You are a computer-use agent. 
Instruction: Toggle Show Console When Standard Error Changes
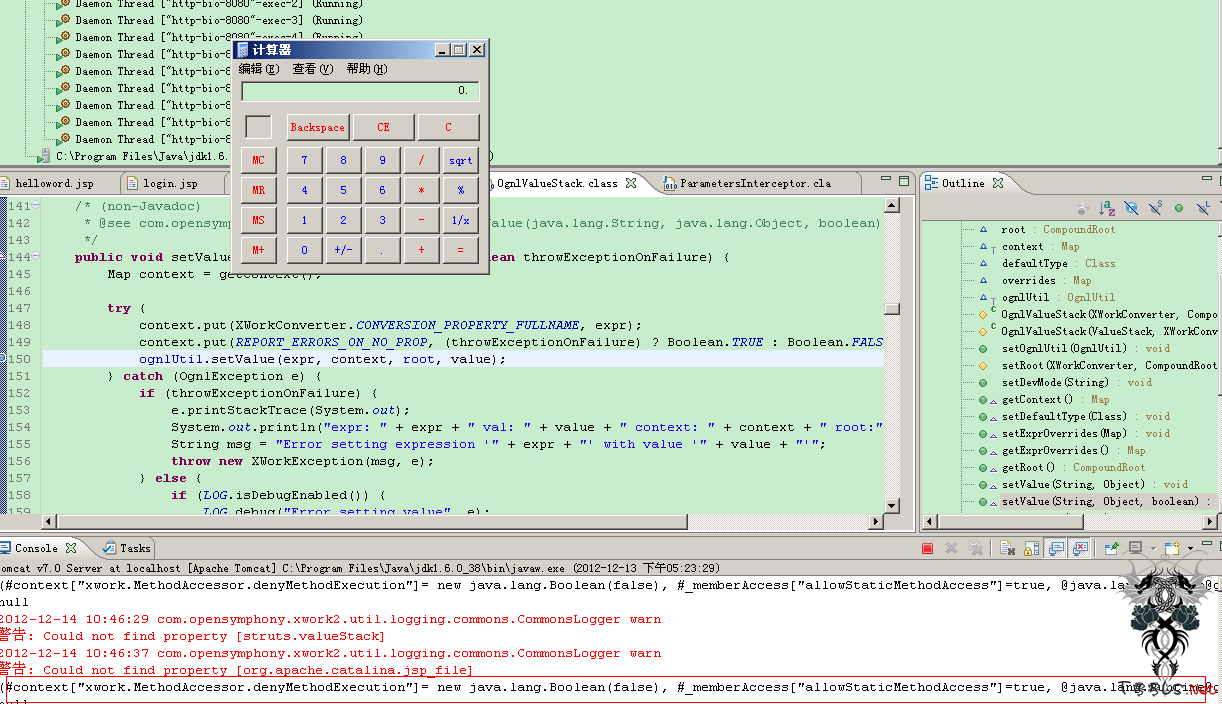1080,548
